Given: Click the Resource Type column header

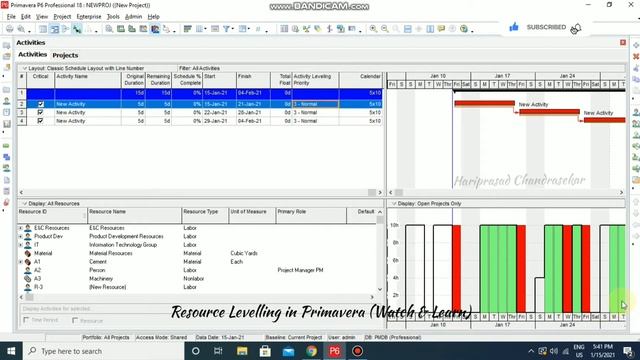Looking at the screenshot, I should point(205,215).
